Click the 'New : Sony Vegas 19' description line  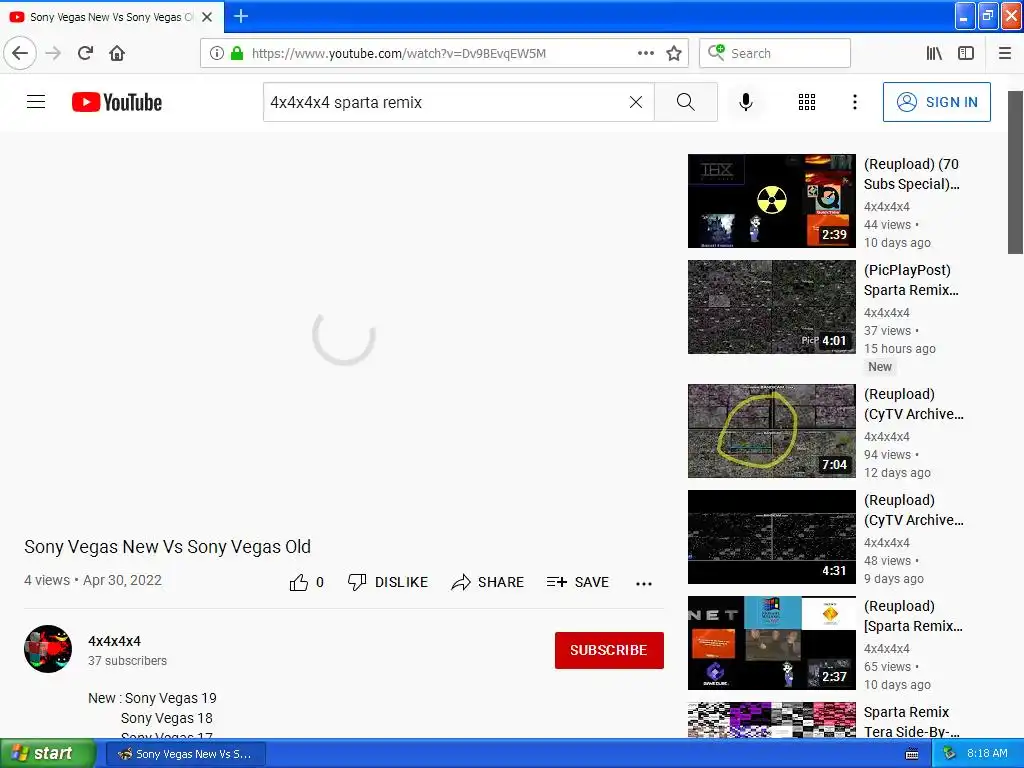tap(152, 698)
